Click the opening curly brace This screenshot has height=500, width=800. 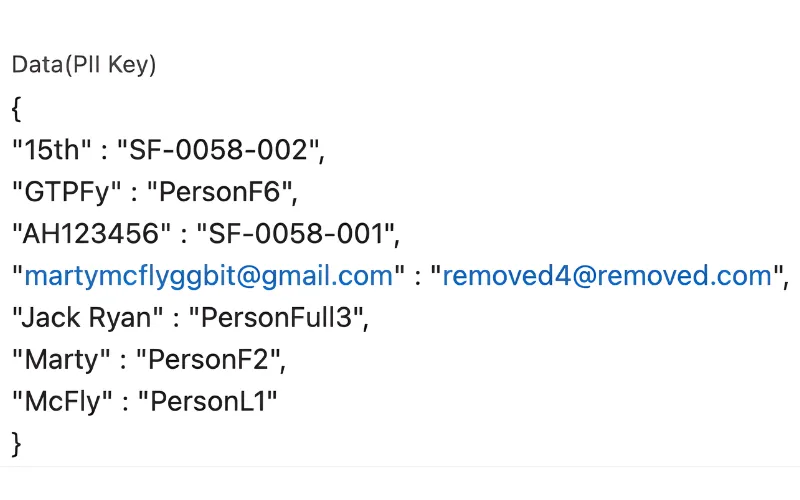(17, 107)
